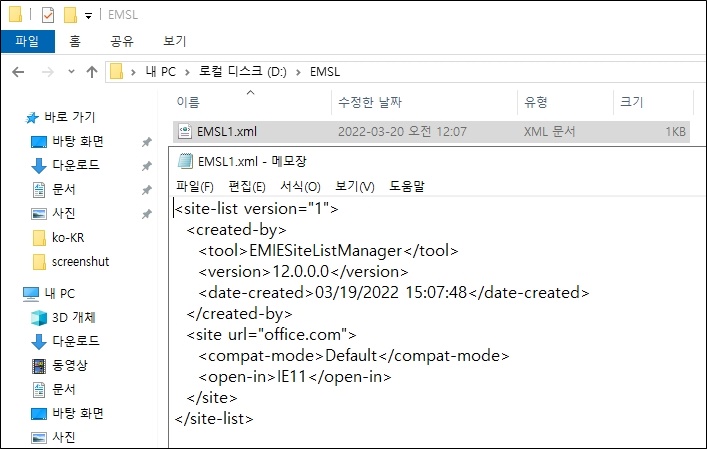The image size is (707, 449).
Task: Click 바탕 화면 icon under 내 PC
Action: coord(39,413)
